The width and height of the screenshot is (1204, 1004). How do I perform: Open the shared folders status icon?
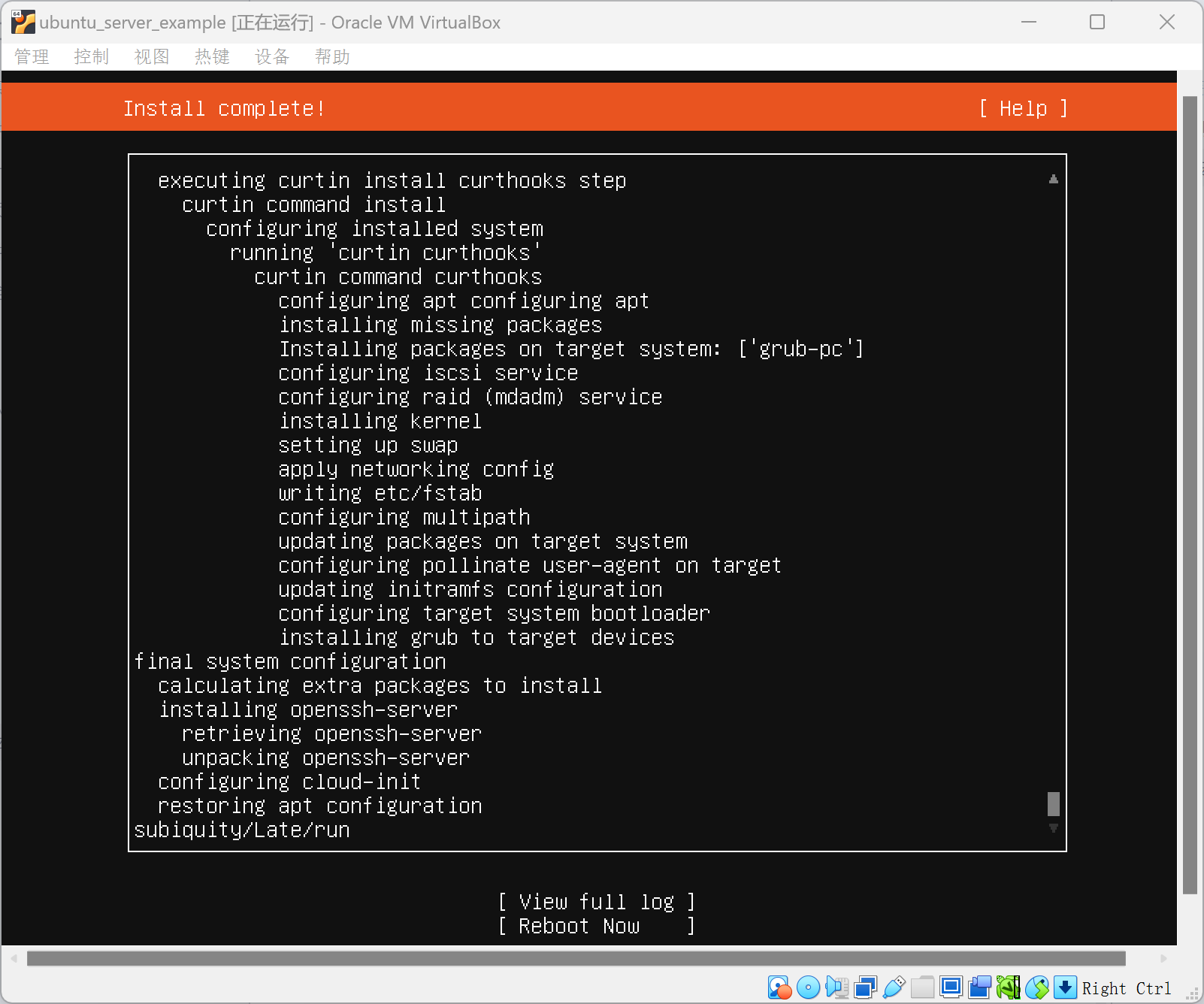[x=922, y=987]
